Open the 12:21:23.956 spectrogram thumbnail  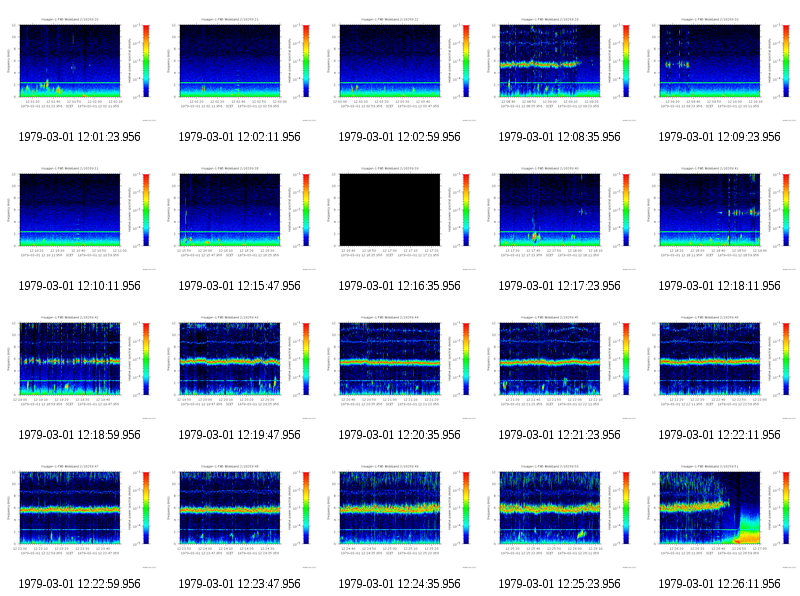tap(560, 367)
